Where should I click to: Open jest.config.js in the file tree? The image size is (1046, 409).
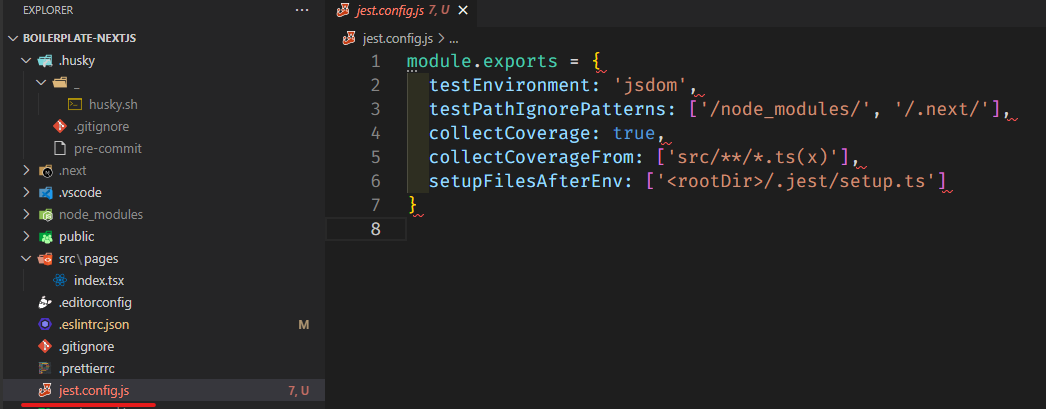tap(94, 390)
